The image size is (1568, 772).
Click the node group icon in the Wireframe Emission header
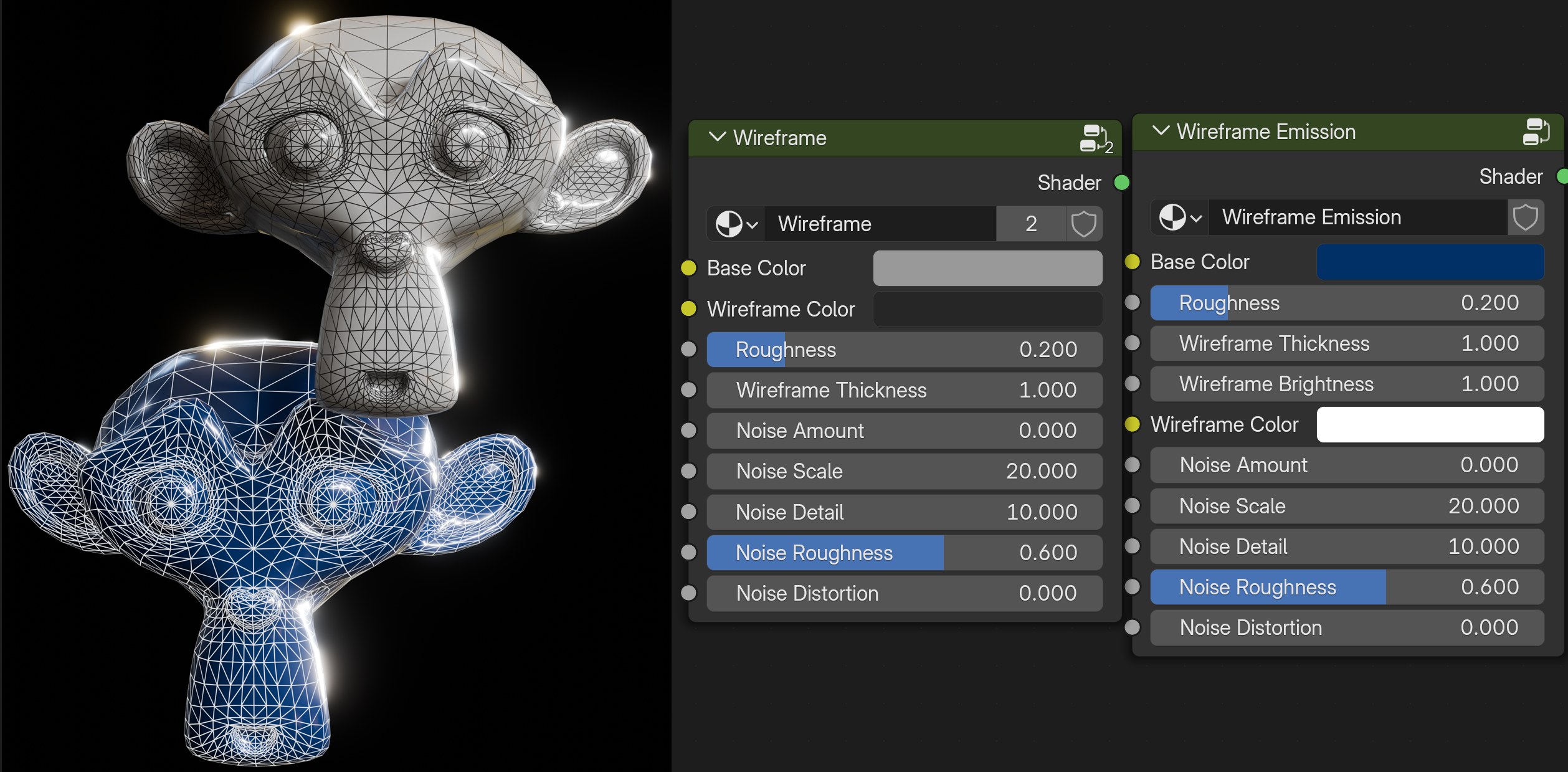click(x=1535, y=131)
